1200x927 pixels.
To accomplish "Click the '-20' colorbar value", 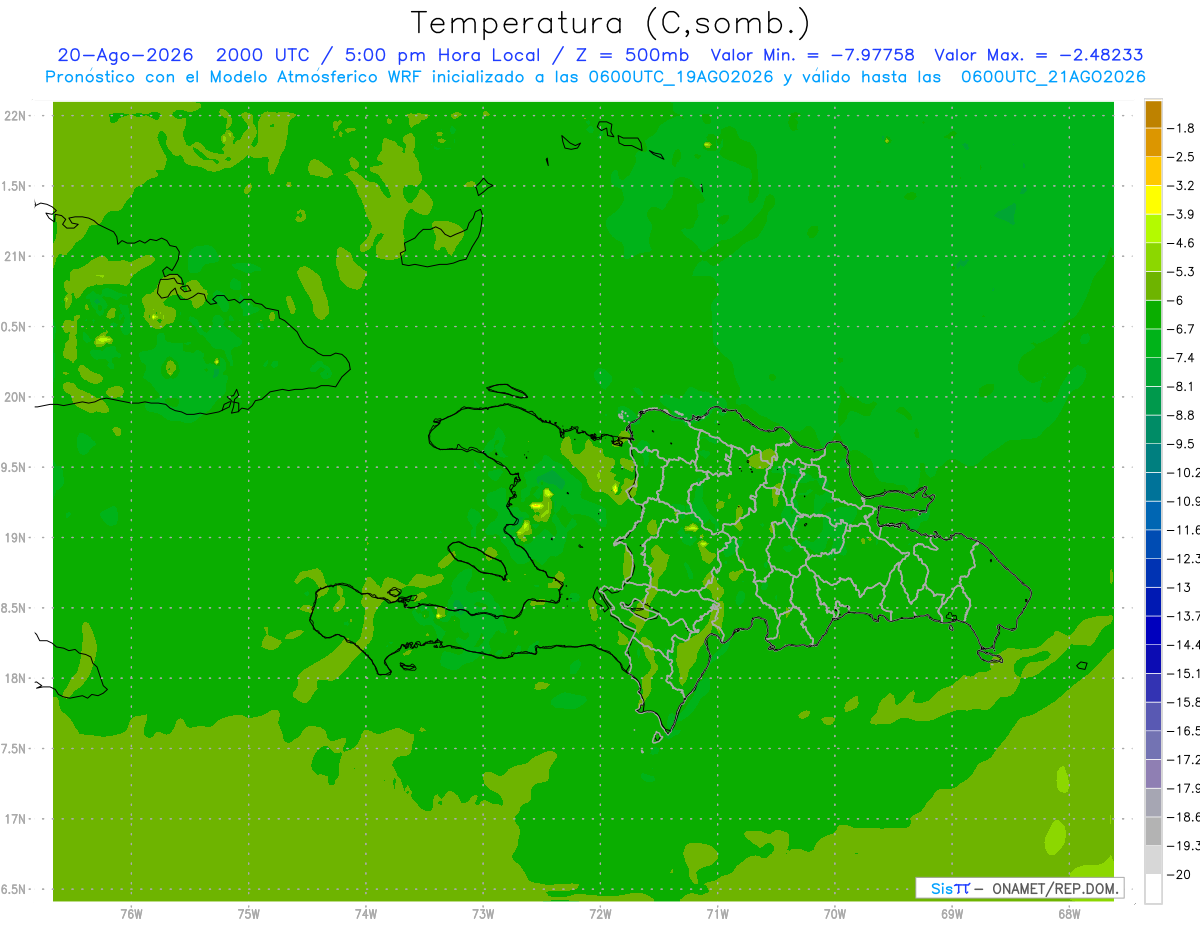I will click(1178, 875).
